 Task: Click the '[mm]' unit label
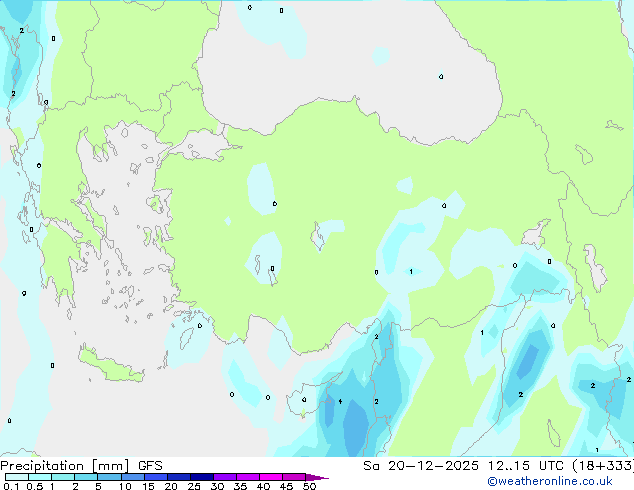pos(110,466)
